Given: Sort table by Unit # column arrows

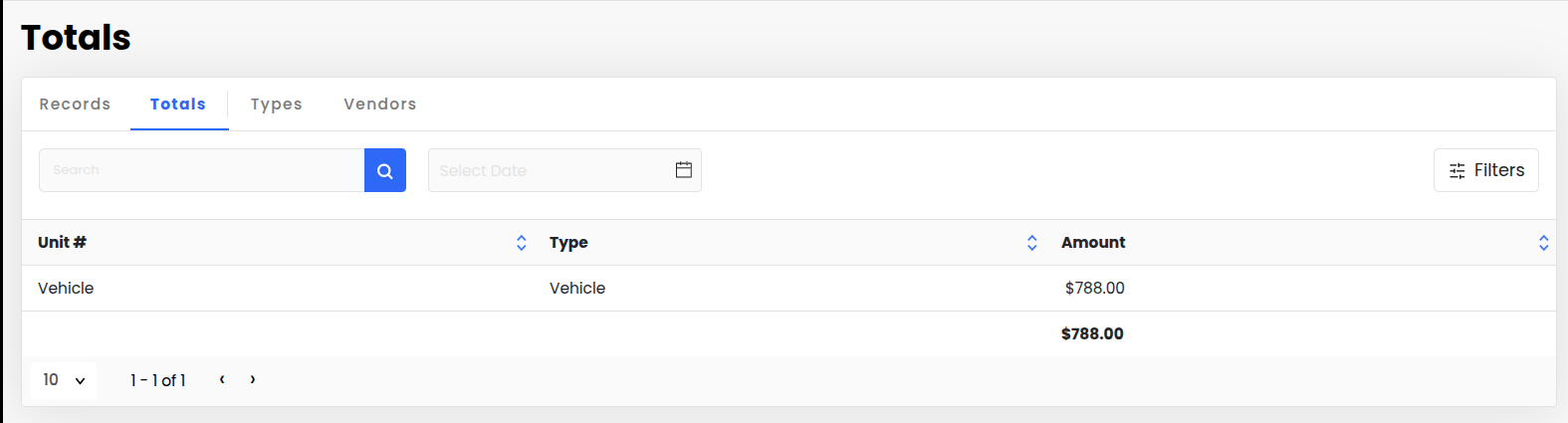Looking at the screenshot, I should (x=521, y=243).
